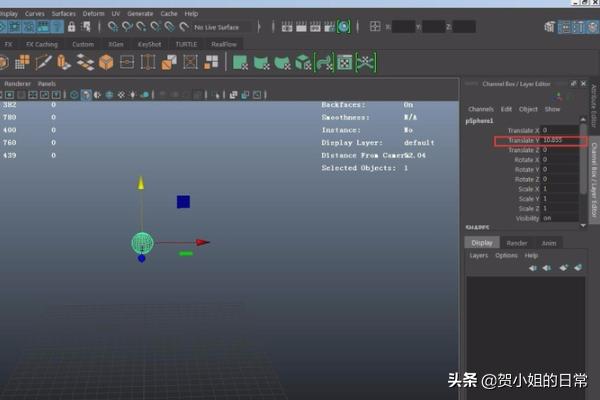Click the pencil on plane shelf icon
The image size is (600, 400).
click(43, 62)
